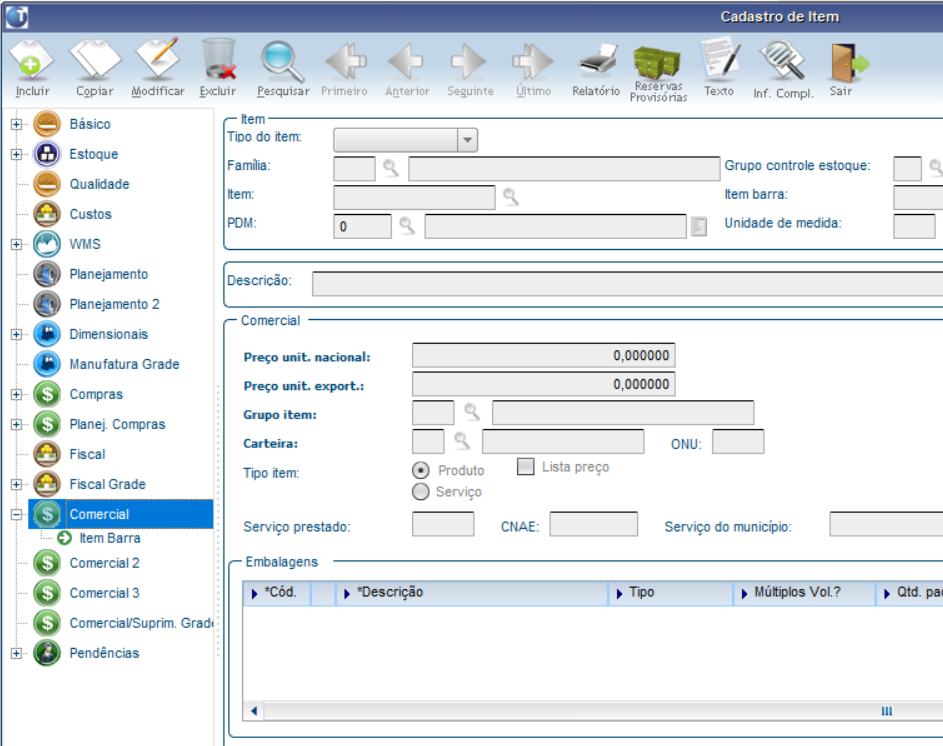Viewport: 943px width, 746px height.
Task: Sort by Múltiplos Vol.? column header
Action: [x=805, y=593]
